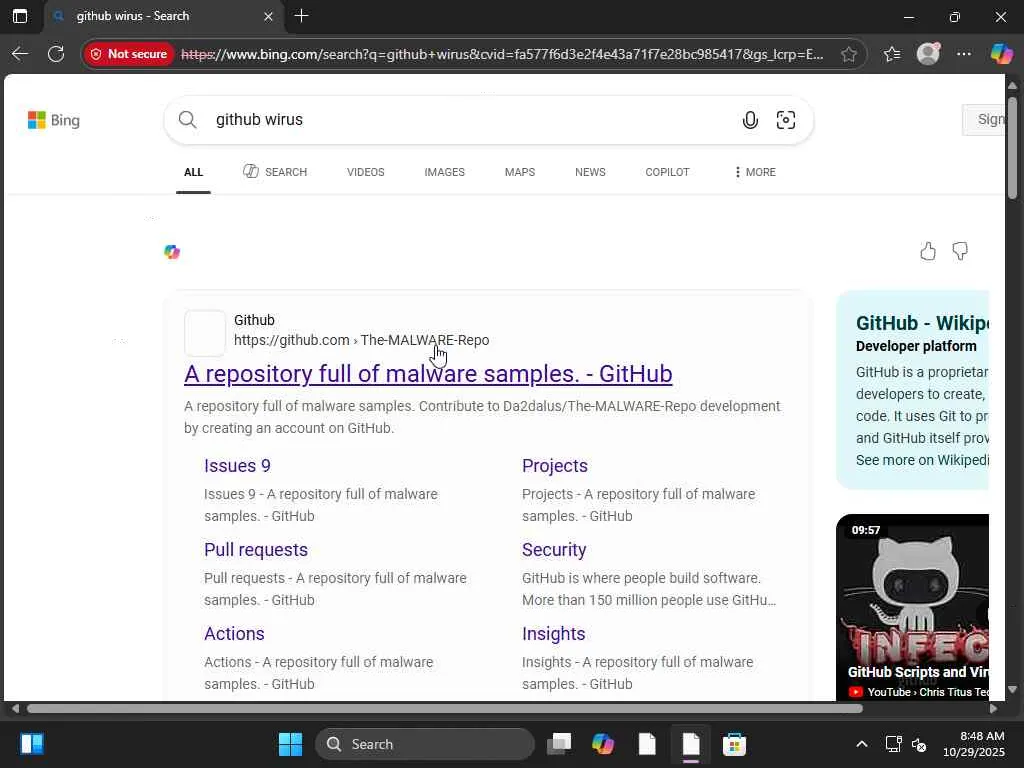
Task: Open the Windows Start menu
Action: 291,744
